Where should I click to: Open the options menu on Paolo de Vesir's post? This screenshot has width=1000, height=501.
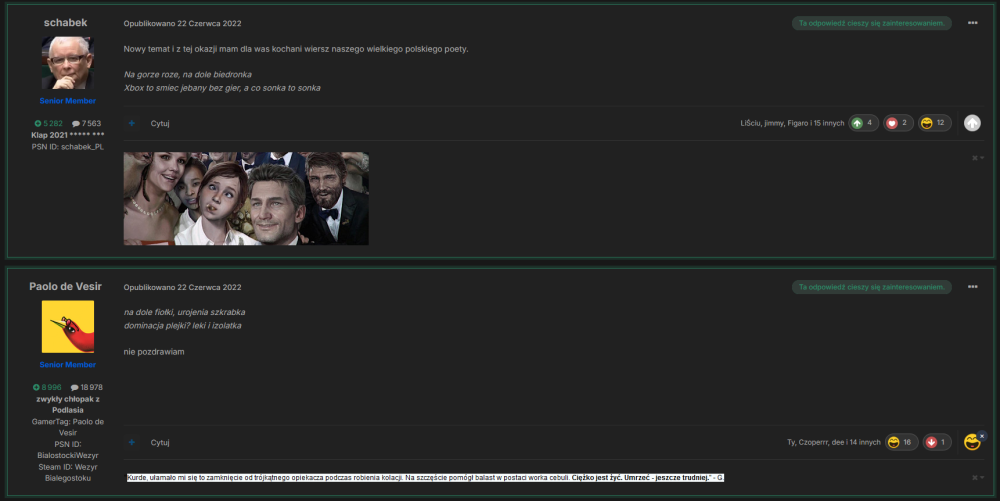click(972, 287)
